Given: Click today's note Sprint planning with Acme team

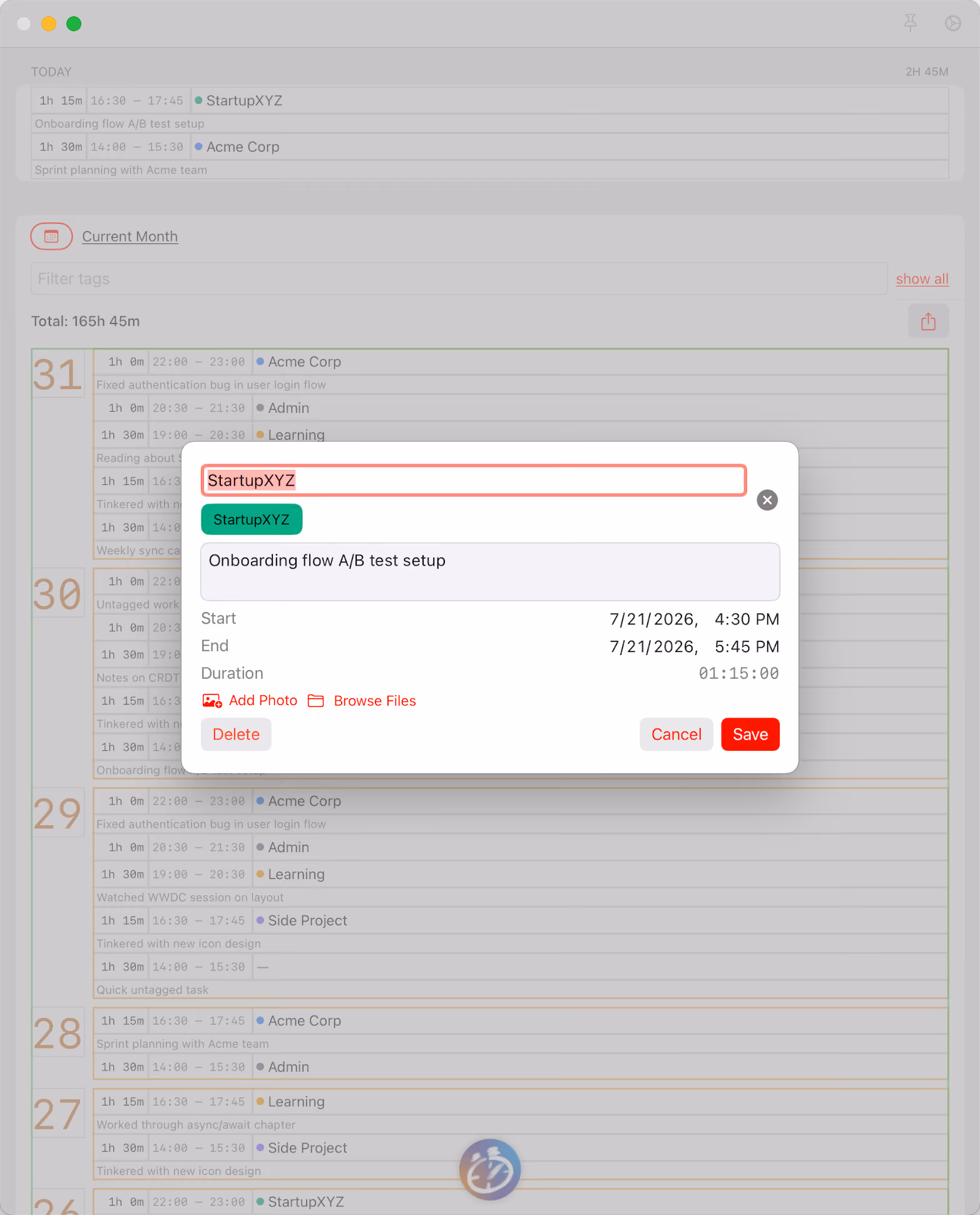Looking at the screenshot, I should point(121,170).
